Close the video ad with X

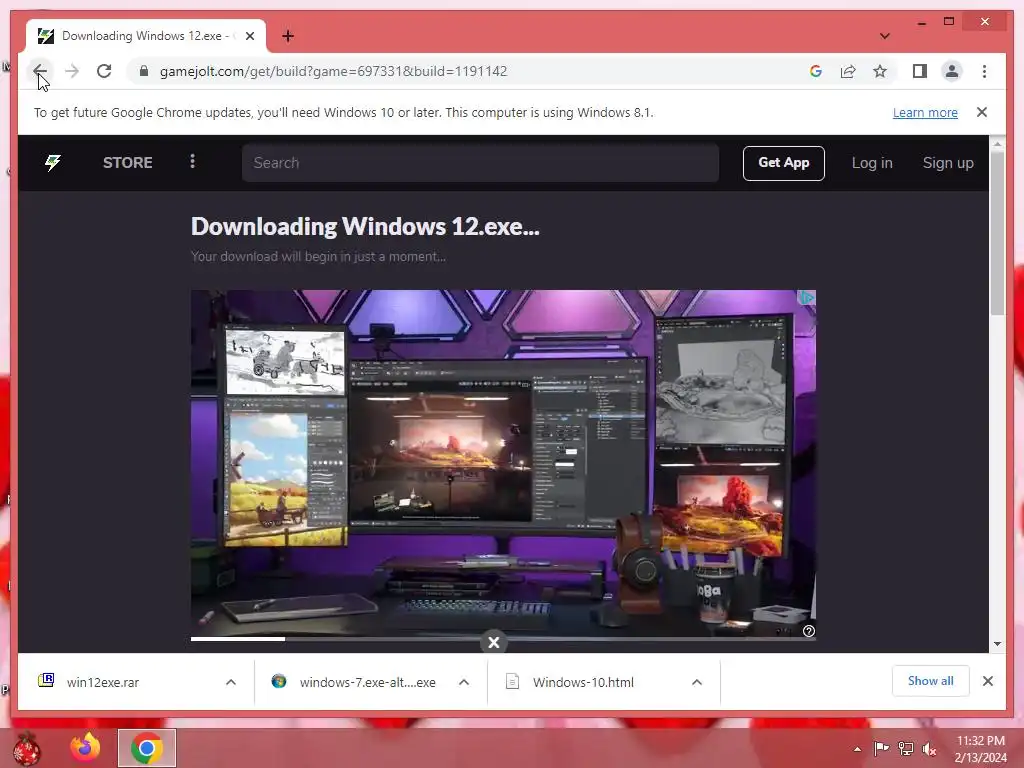(x=494, y=643)
